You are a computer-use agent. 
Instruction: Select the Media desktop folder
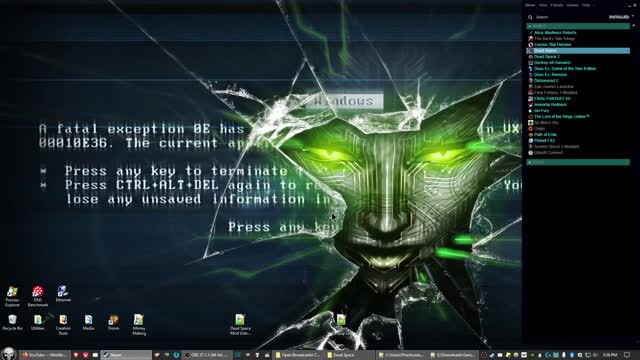tap(89, 322)
